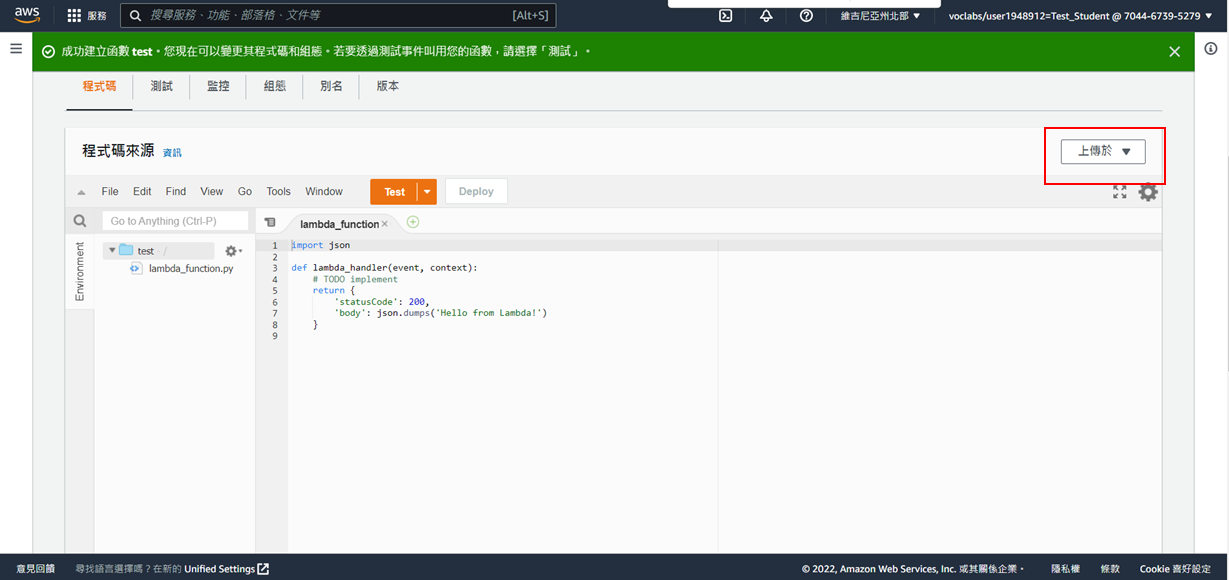This screenshot has height=580, width=1229.
Task: Switch to the 程式碼 tab
Action: point(99,86)
